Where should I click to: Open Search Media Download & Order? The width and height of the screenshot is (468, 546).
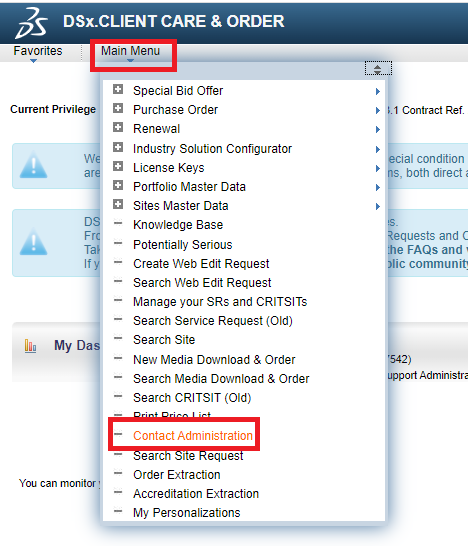[x=221, y=379]
